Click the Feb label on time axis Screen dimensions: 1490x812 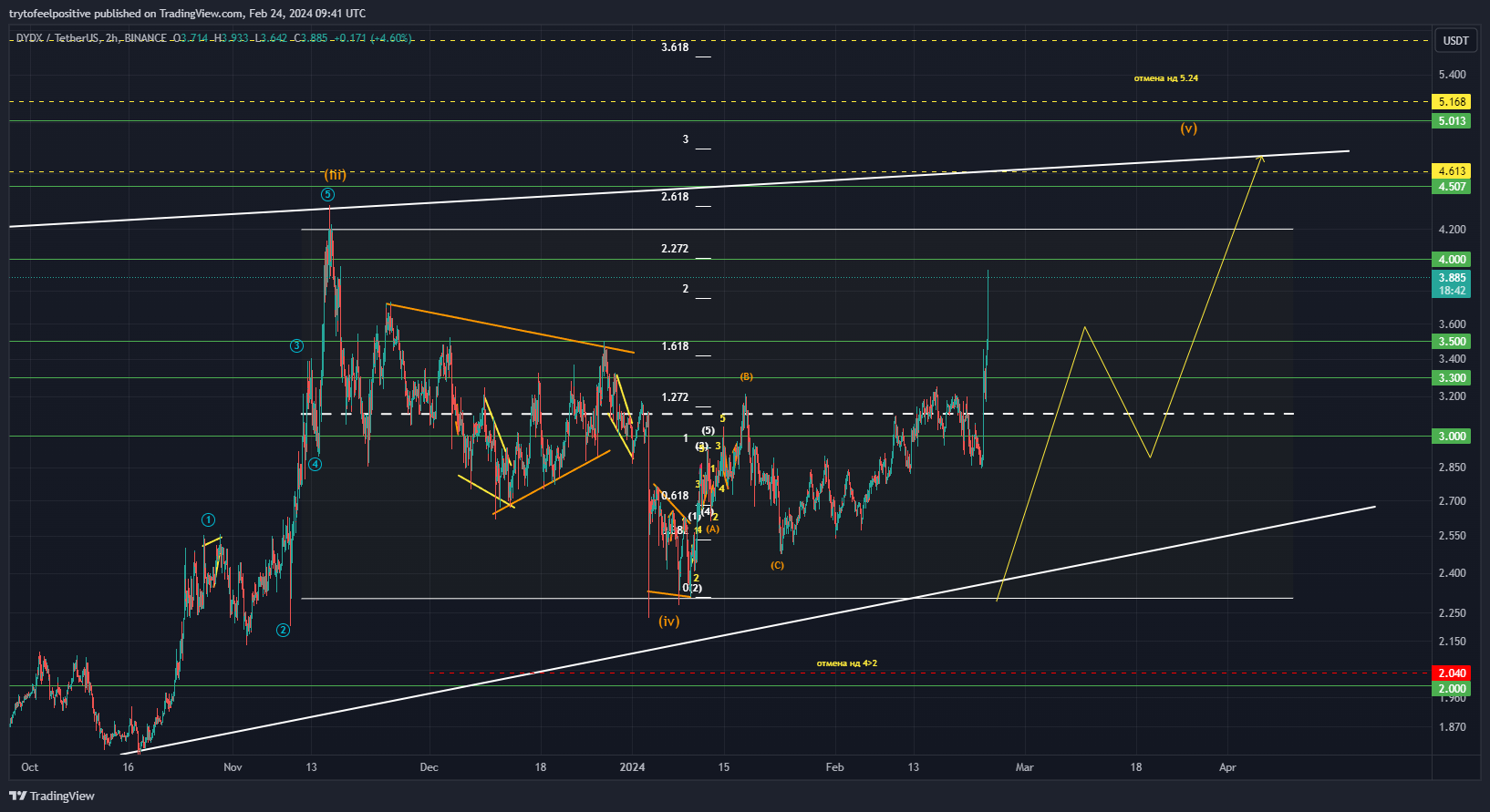[834, 767]
